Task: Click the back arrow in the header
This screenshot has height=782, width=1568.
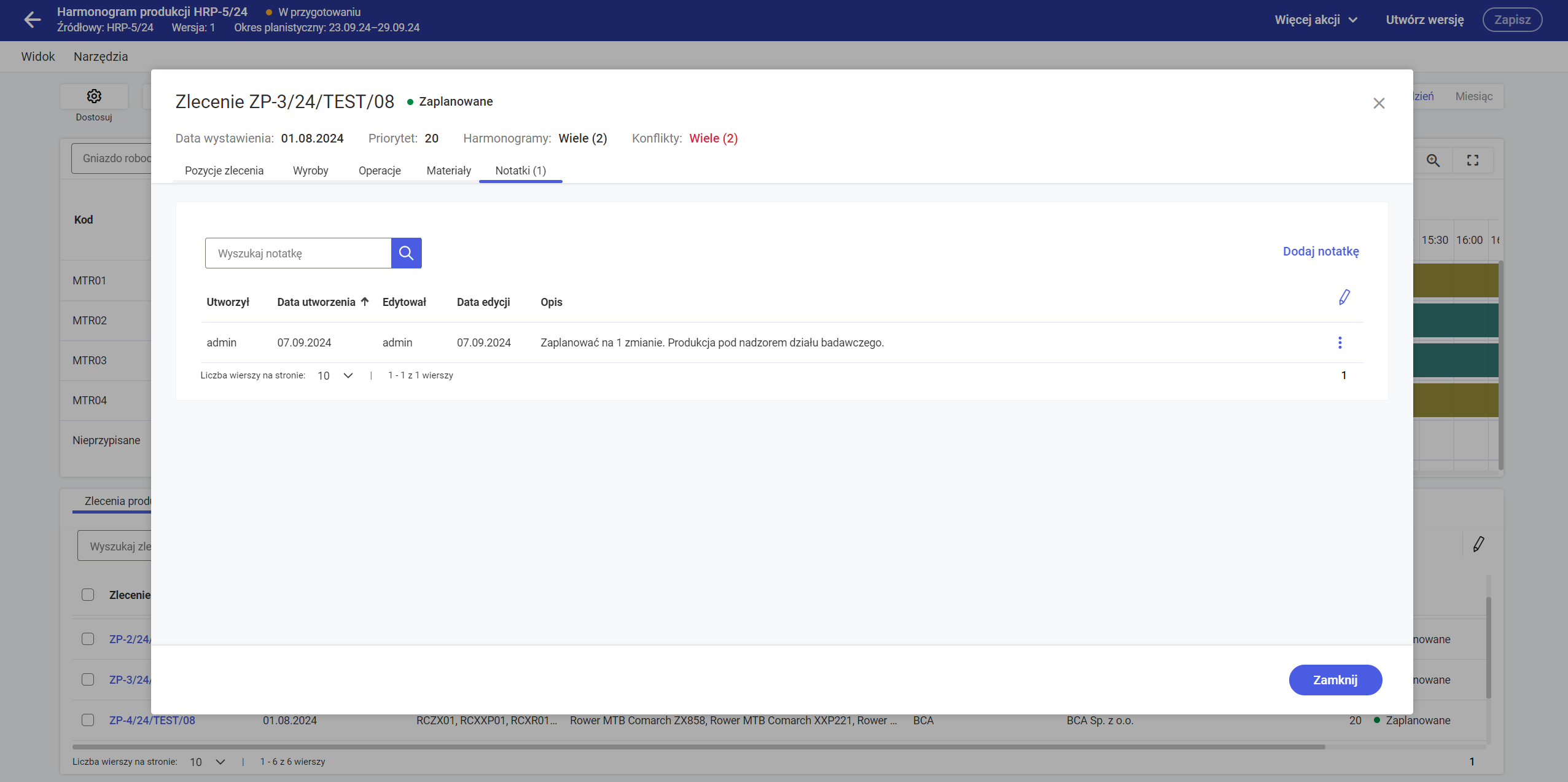Action: pyautogui.click(x=32, y=20)
